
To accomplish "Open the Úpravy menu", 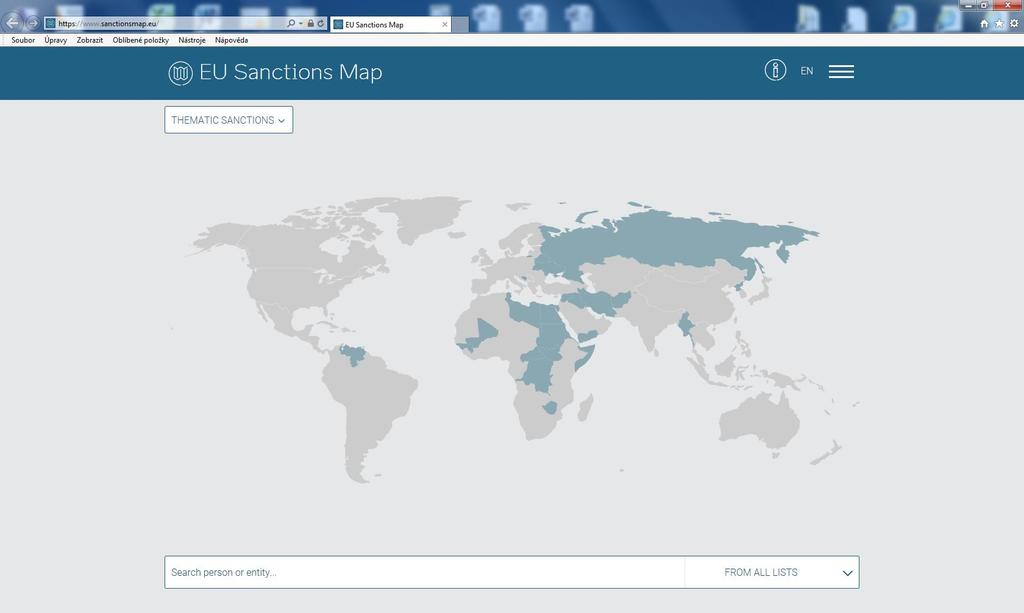I will pyautogui.click(x=56, y=40).
